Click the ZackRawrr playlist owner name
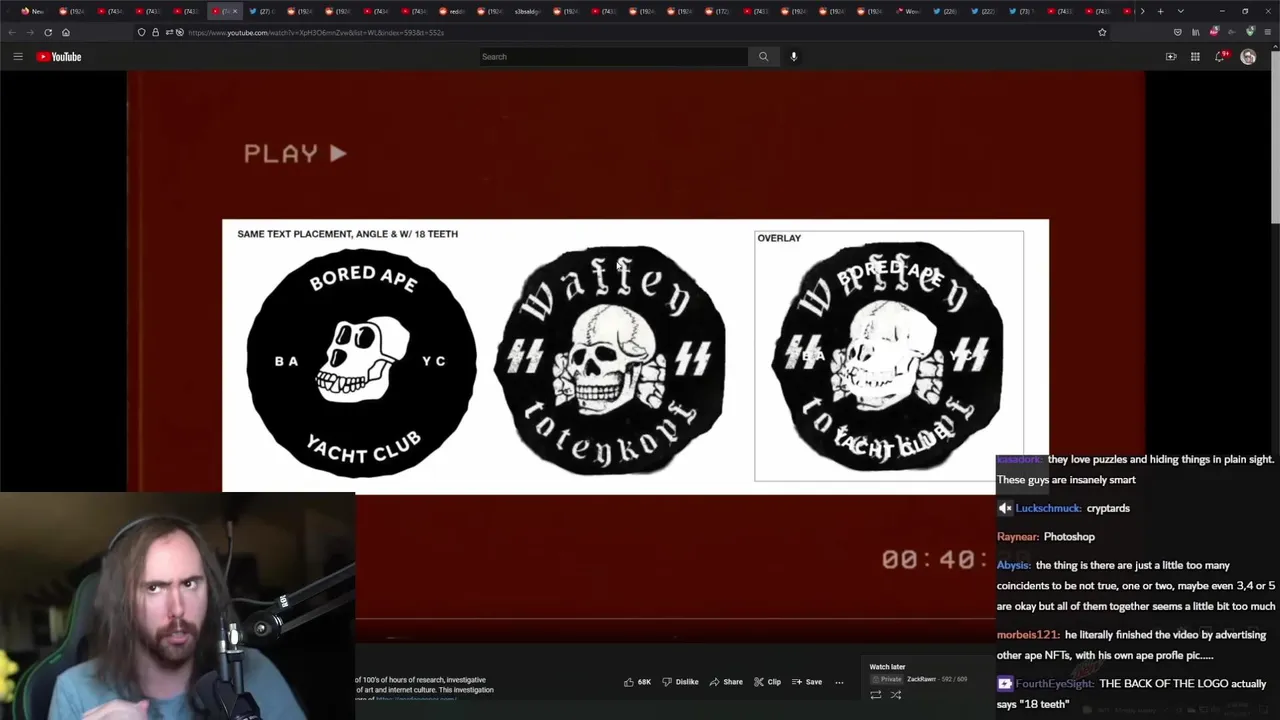1280x720 pixels. coord(921,679)
